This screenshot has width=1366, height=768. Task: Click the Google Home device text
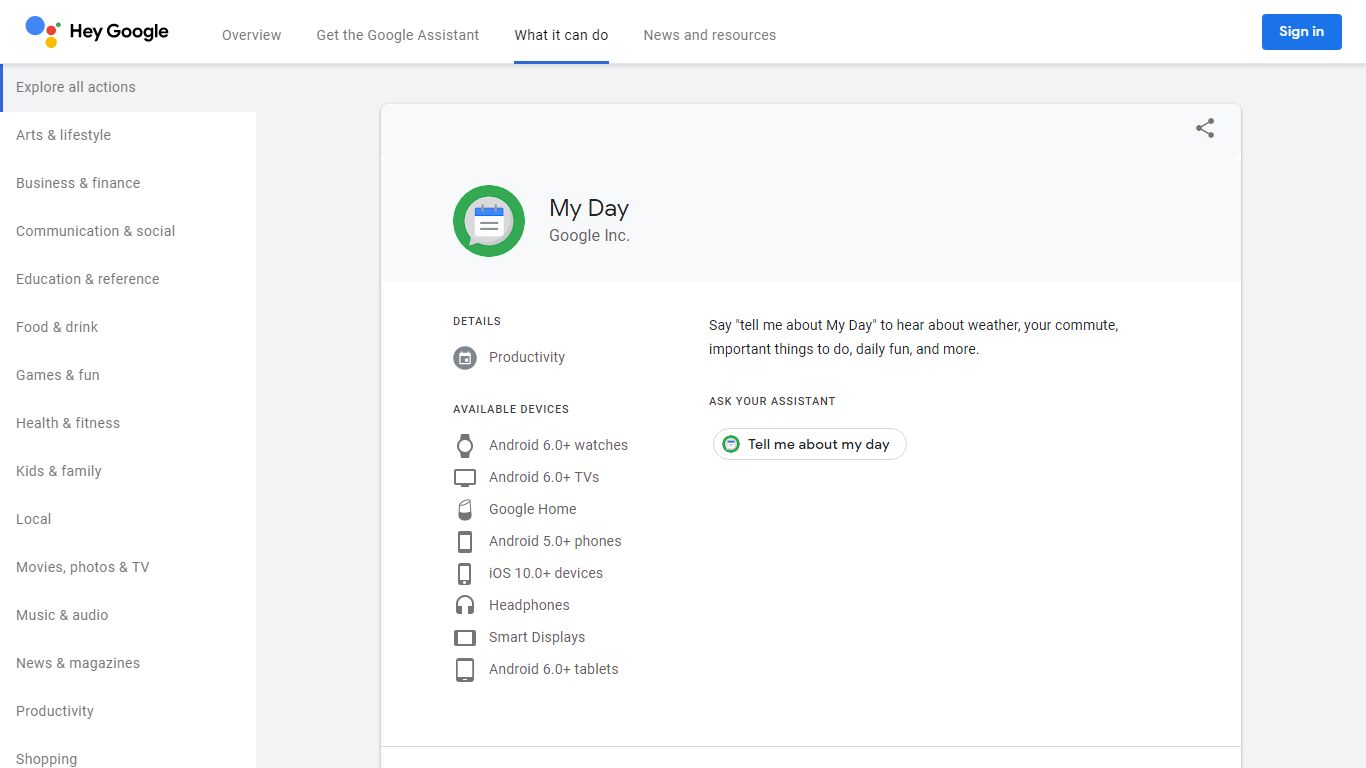click(x=533, y=509)
